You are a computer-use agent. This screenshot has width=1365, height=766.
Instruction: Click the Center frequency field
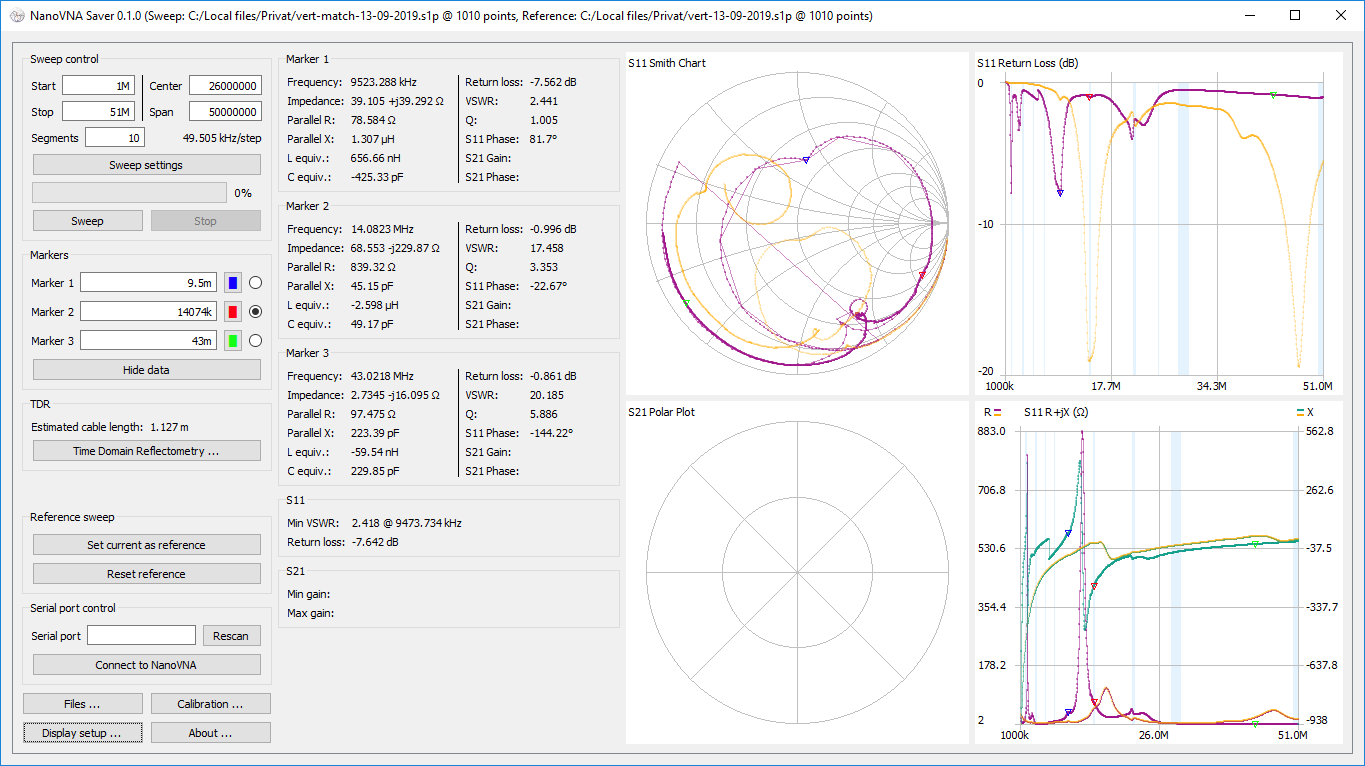(225, 86)
